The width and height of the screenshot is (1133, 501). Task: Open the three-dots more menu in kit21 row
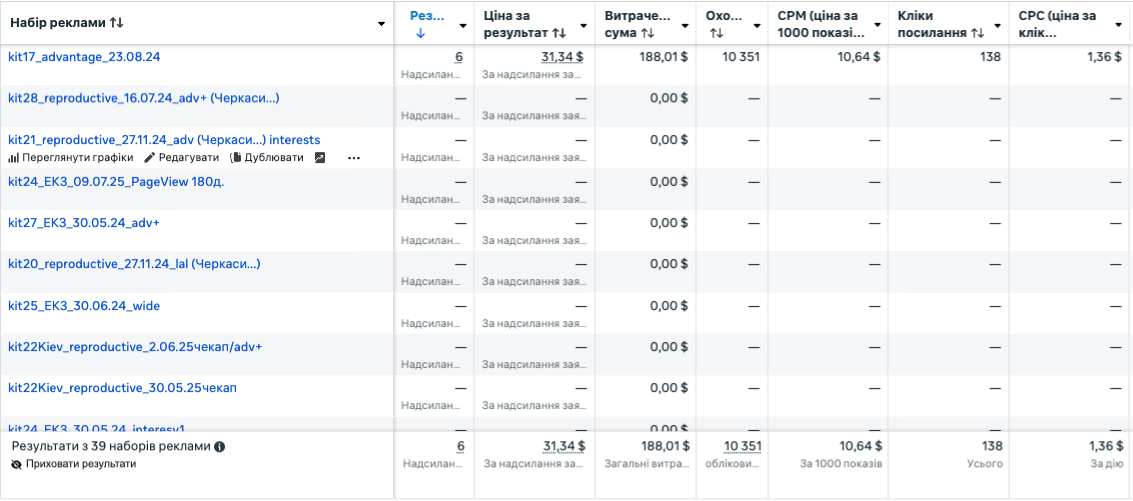pos(353,158)
